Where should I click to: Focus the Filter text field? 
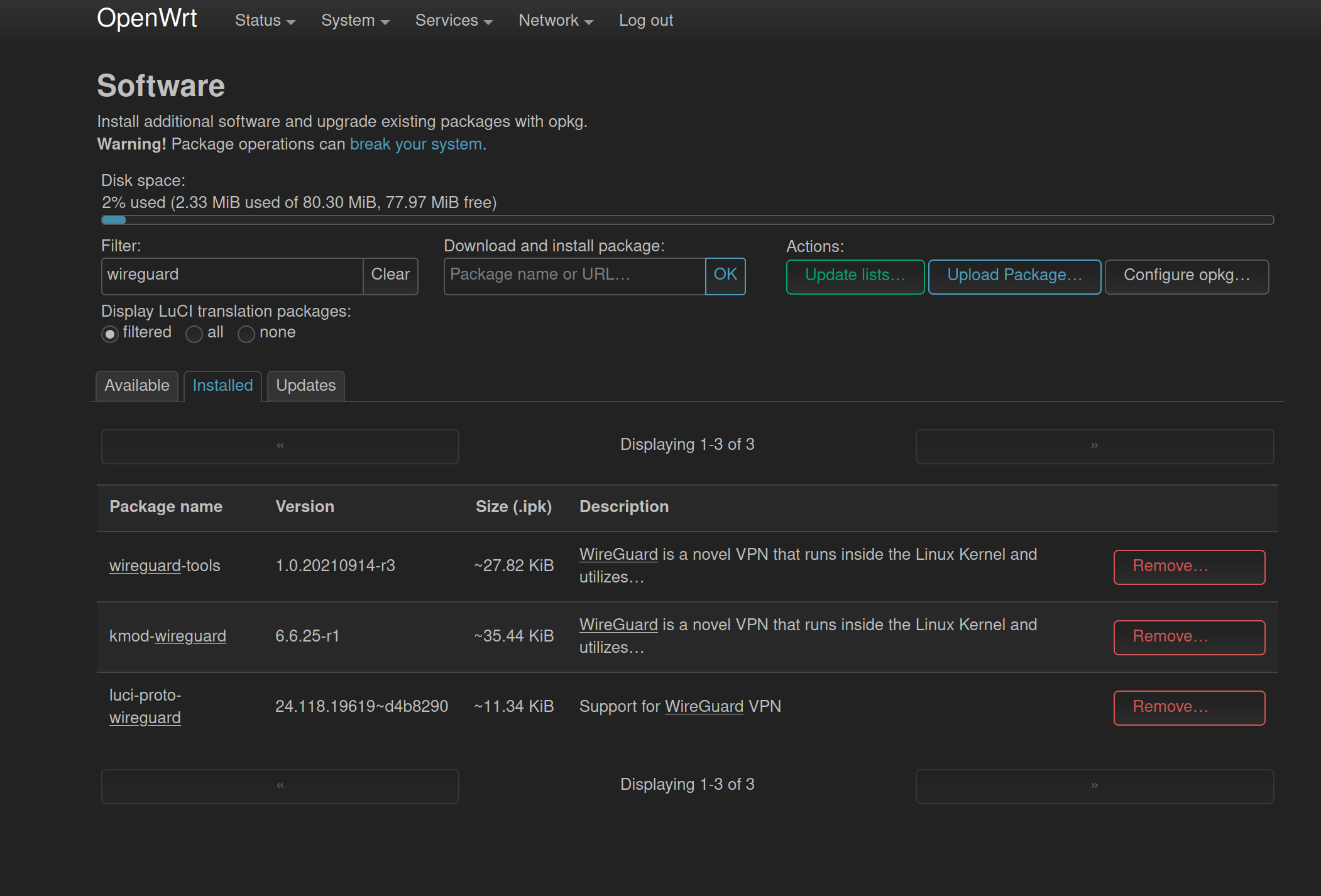pos(232,276)
